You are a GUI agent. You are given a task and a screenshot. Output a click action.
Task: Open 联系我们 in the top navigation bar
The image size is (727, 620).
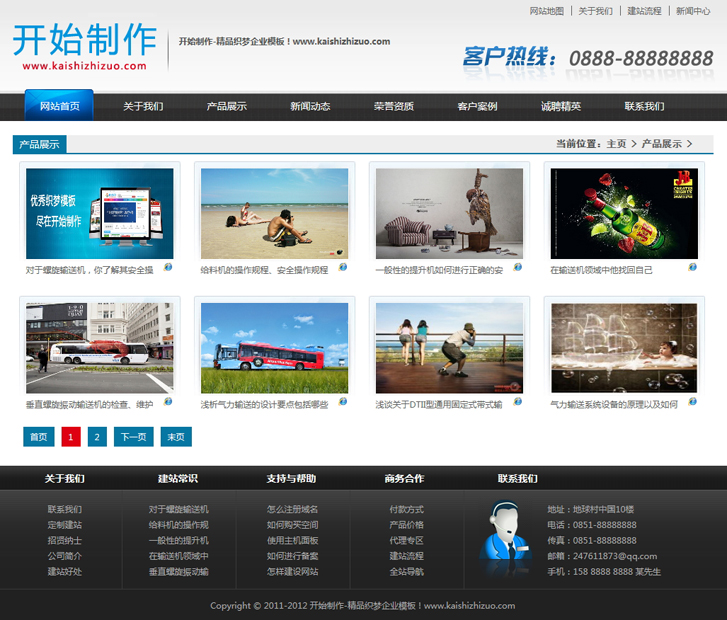tap(644, 106)
